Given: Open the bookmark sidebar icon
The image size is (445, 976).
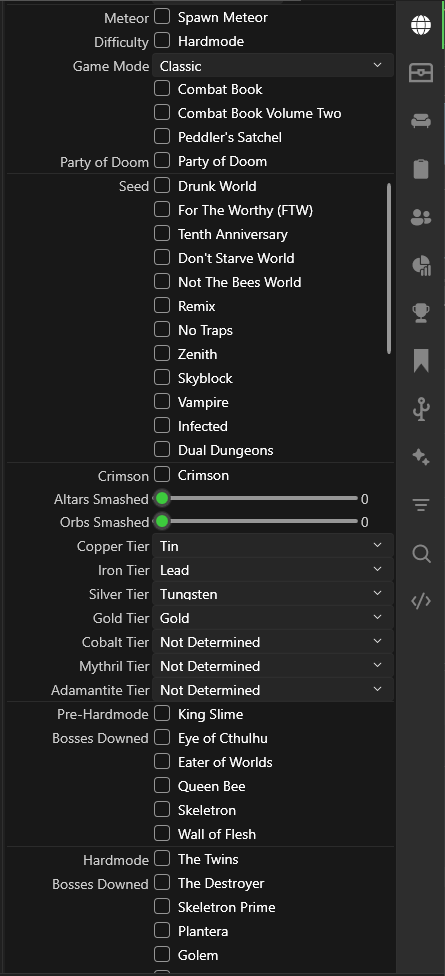Looking at the screenshot, I should coord(421,361).
